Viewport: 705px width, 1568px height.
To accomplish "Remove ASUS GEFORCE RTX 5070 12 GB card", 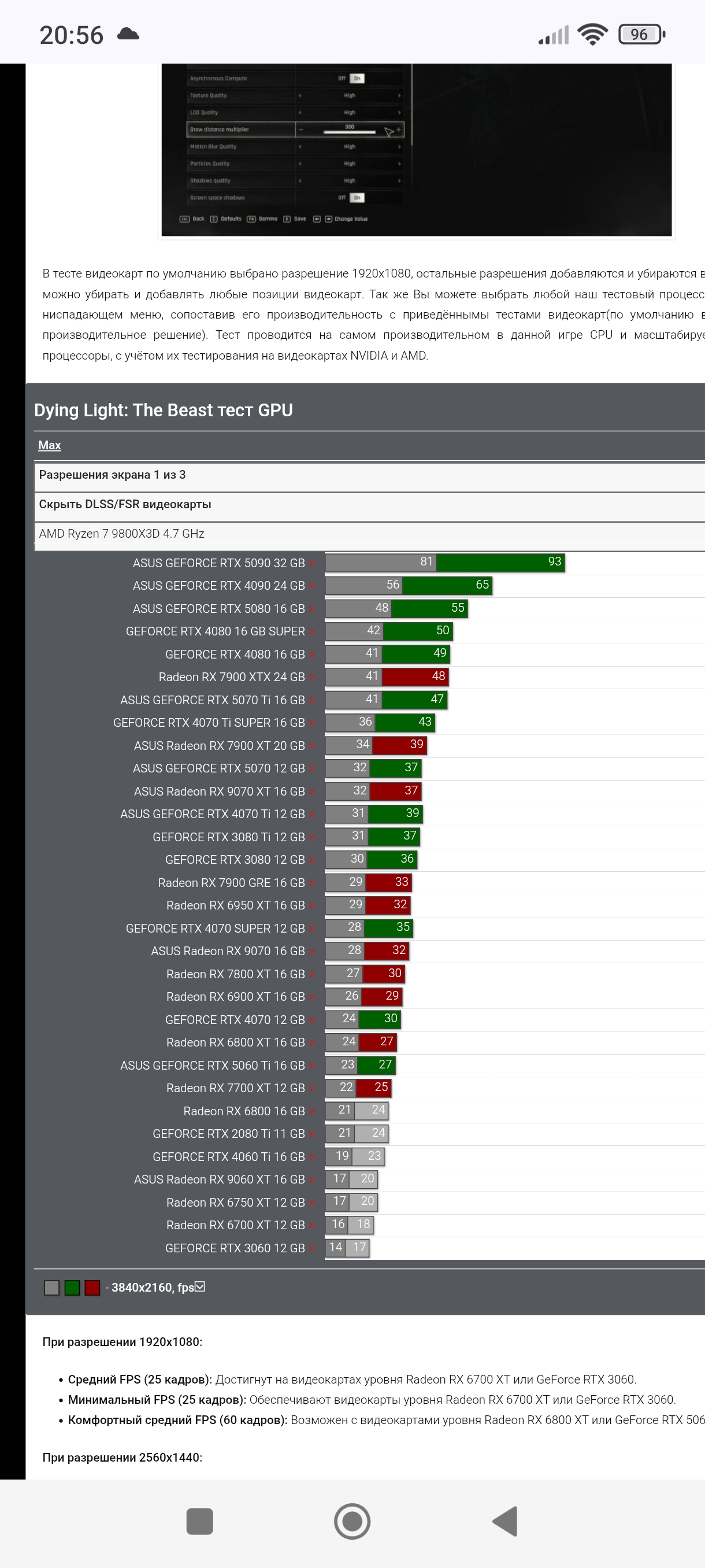I will pos(313,769).
